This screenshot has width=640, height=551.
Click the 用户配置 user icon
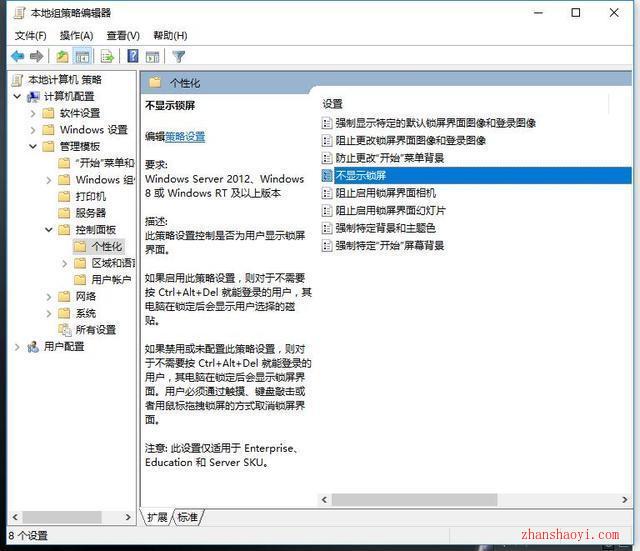(33, 347)
